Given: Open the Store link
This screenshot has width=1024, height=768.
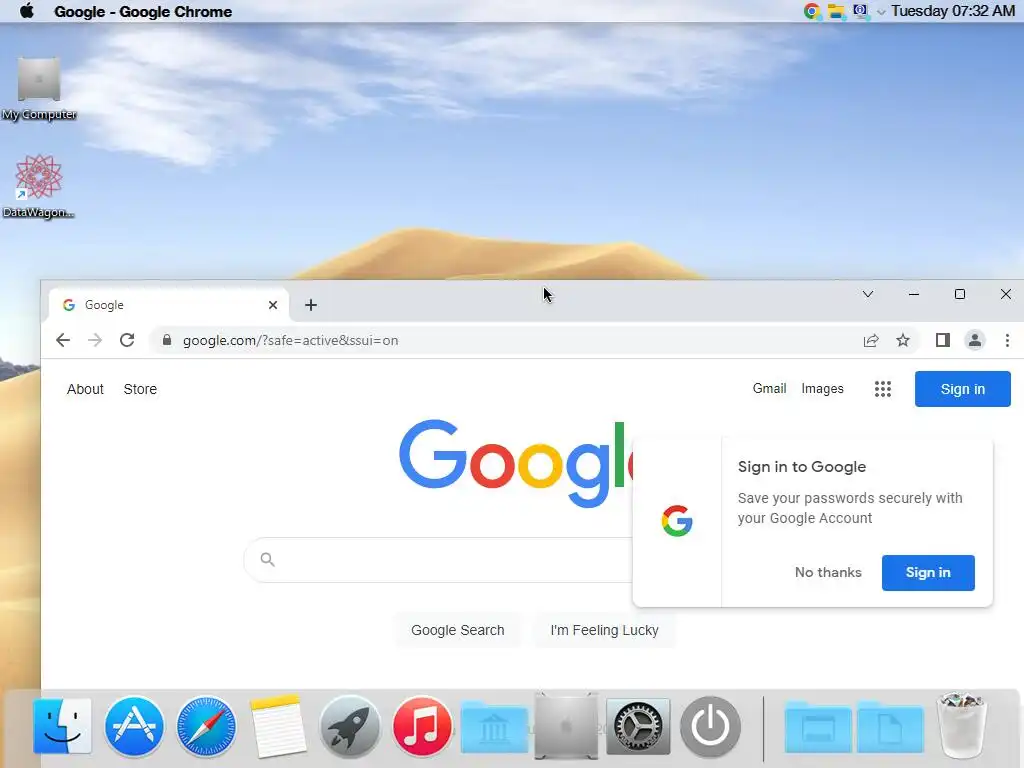Looking at the screenshot, I should click(x=140, y=389).
